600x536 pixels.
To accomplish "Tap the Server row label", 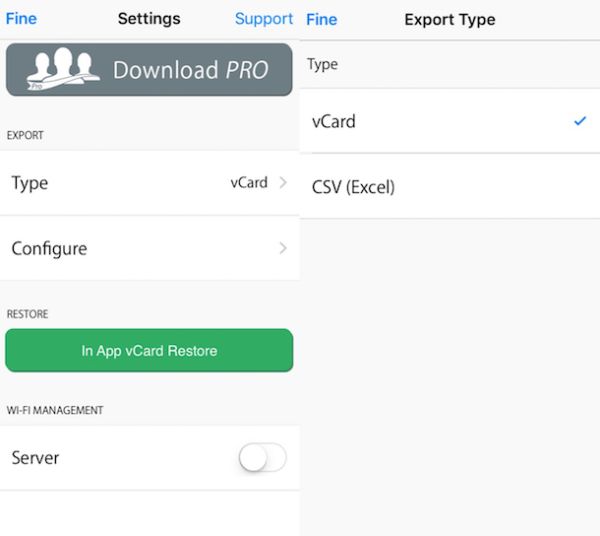I will (35, 458).
